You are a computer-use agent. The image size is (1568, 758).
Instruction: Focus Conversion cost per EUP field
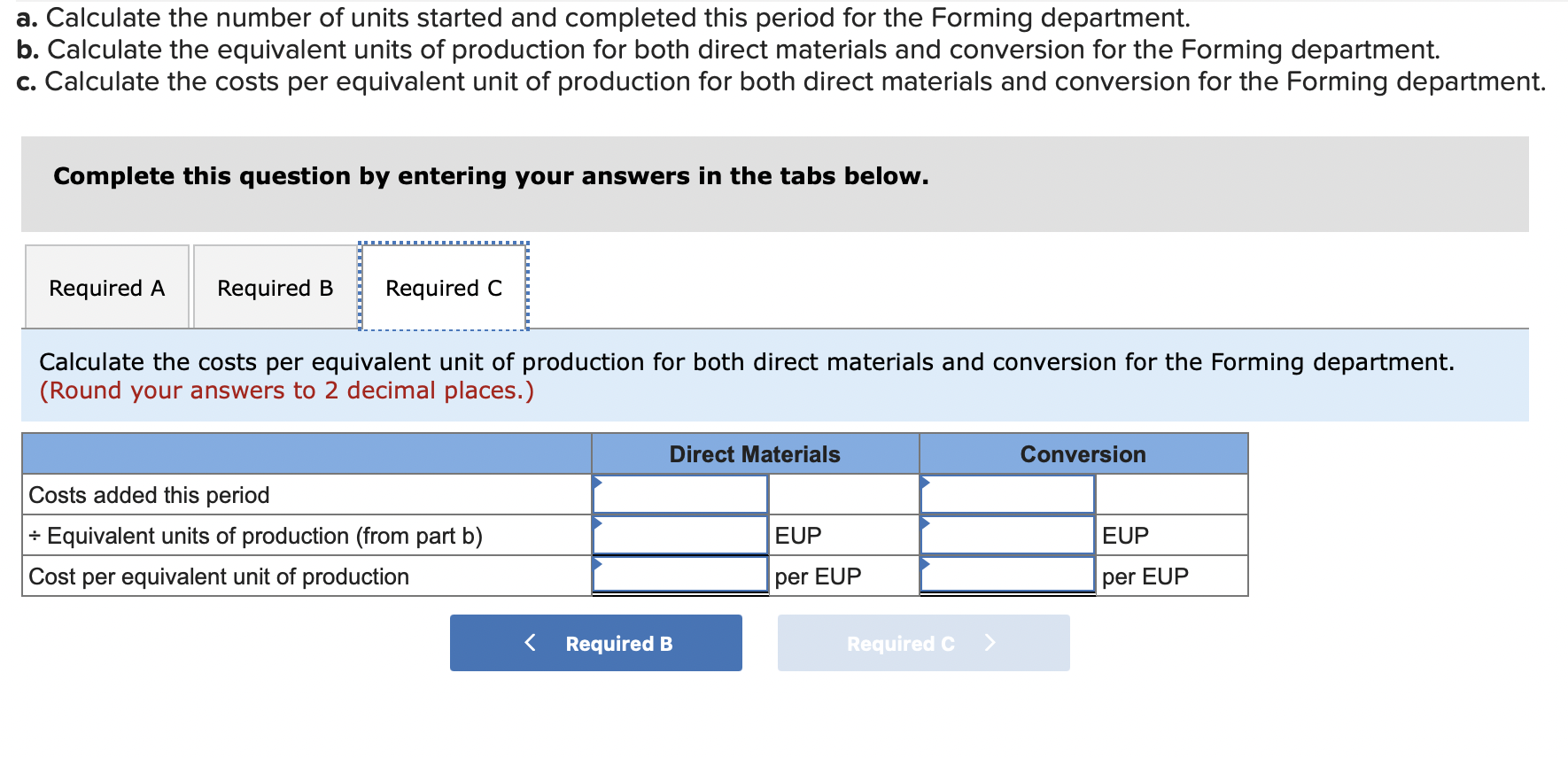pyautogui.click(x=1007, y=576)
